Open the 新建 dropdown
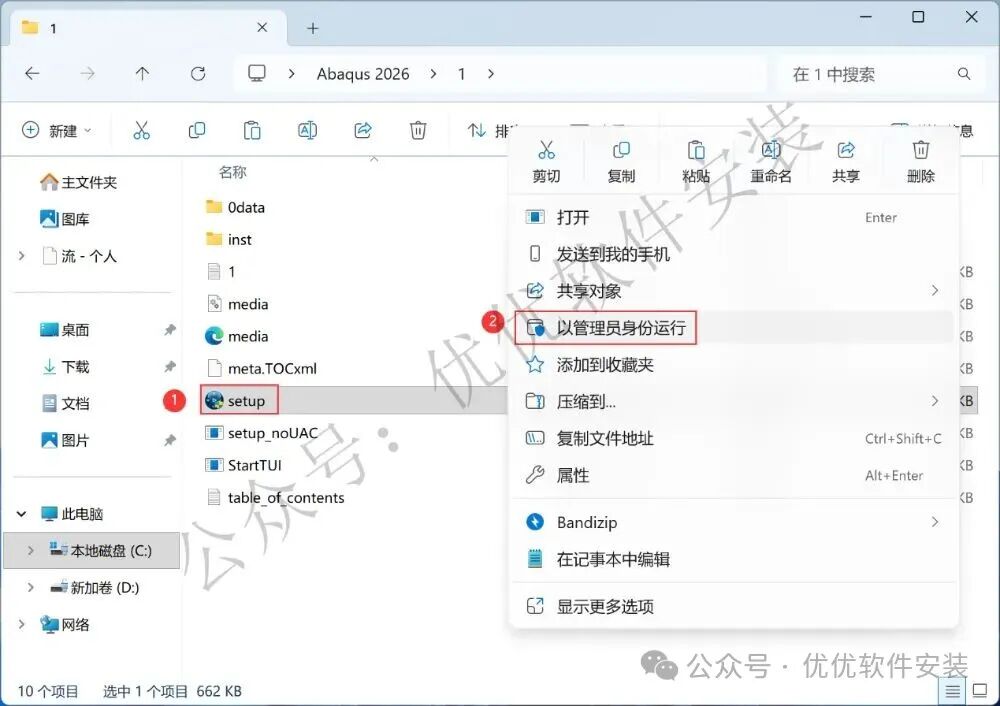The image size is (1000, 706). (57, 131)
